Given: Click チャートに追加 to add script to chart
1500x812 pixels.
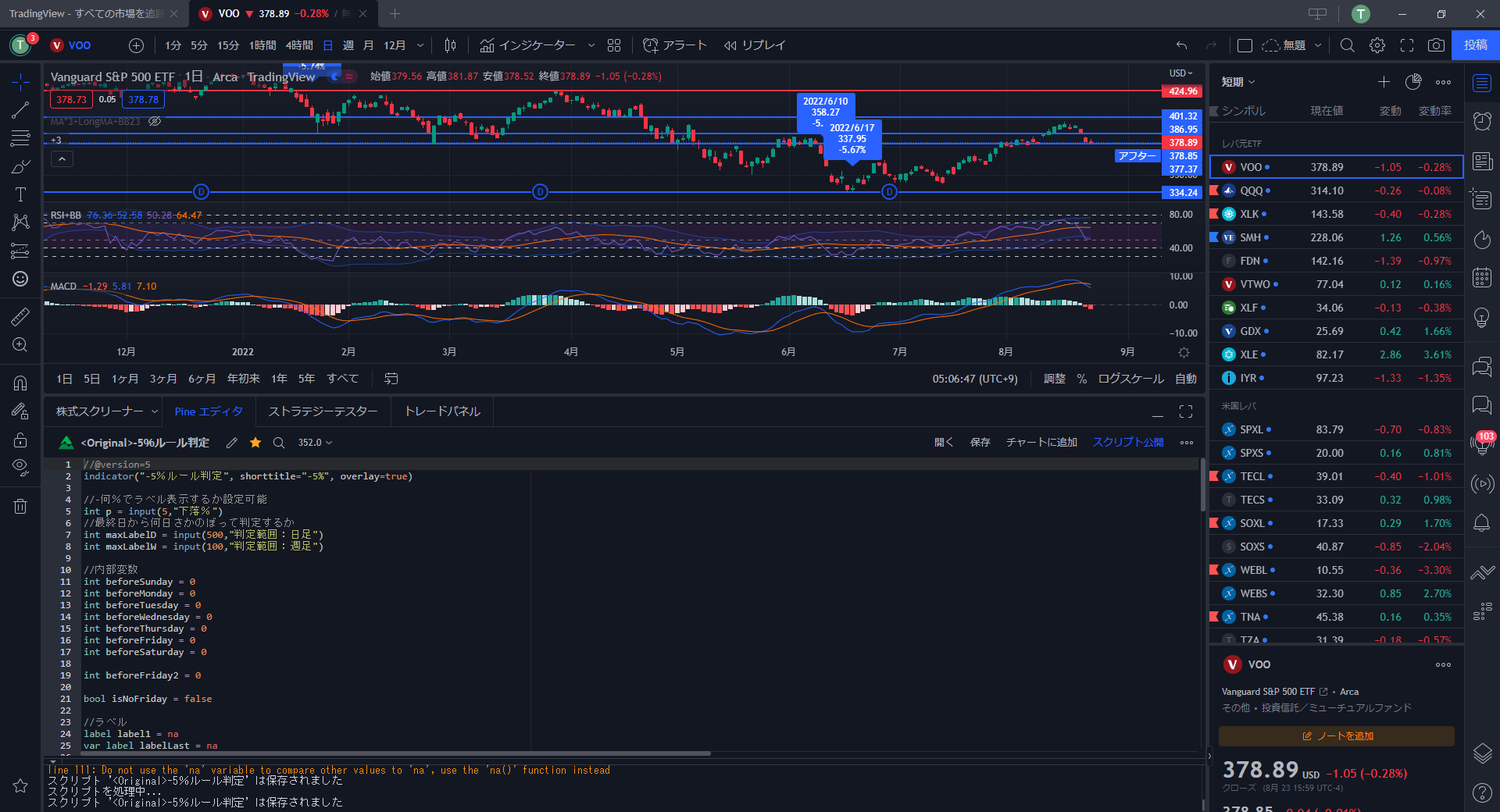Looking at the screenshot, I should coord(1041,443).
